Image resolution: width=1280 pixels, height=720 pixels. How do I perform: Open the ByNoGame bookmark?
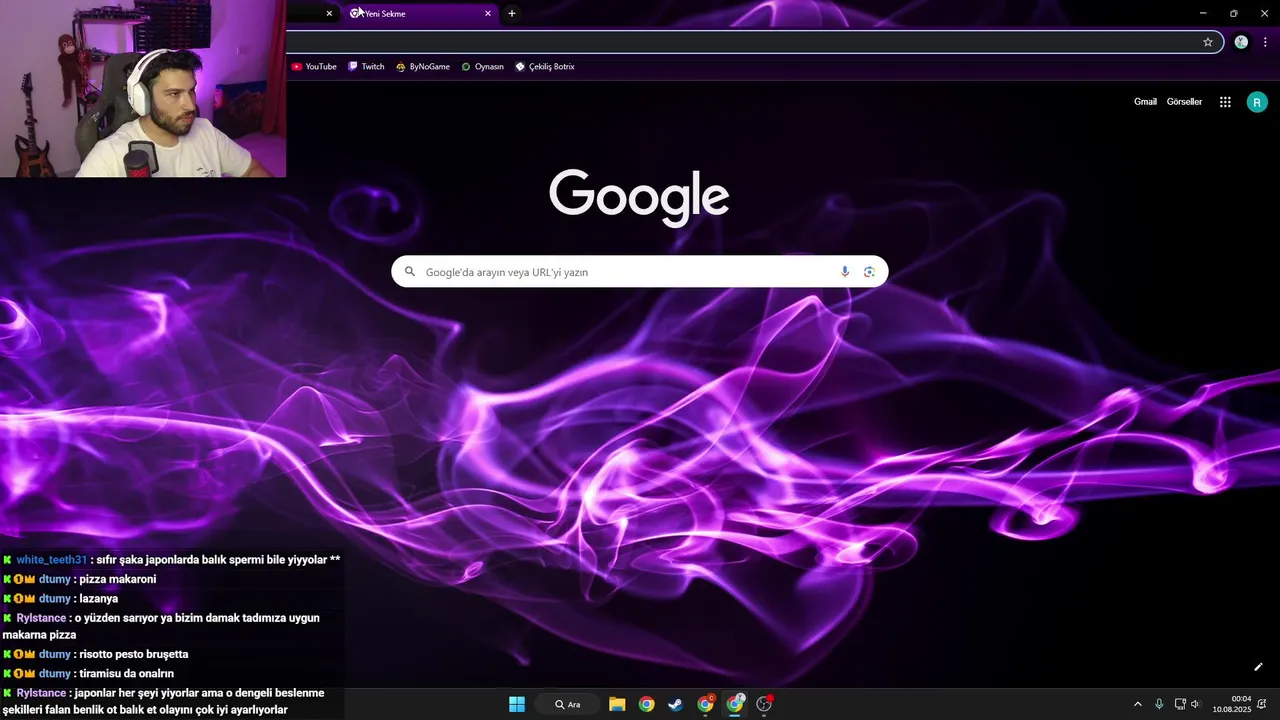423,67
